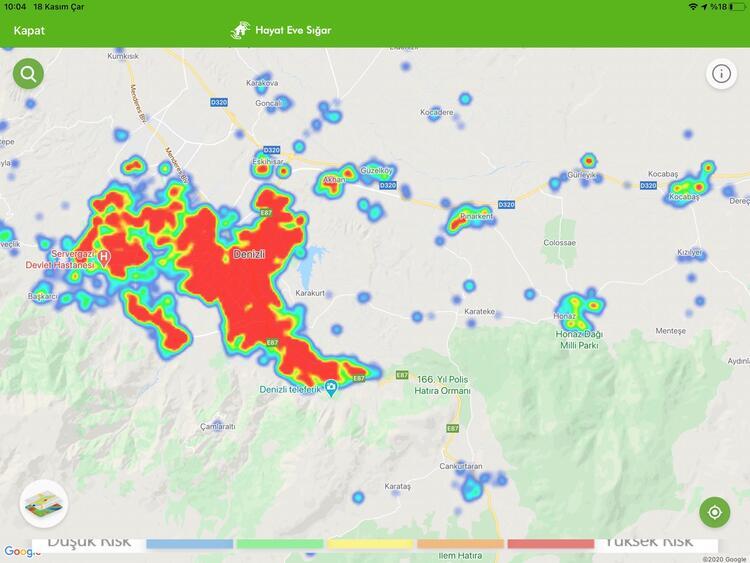Select the green legend swatch
The height and width of the screenshot is (563, 750).
[280, 544]
